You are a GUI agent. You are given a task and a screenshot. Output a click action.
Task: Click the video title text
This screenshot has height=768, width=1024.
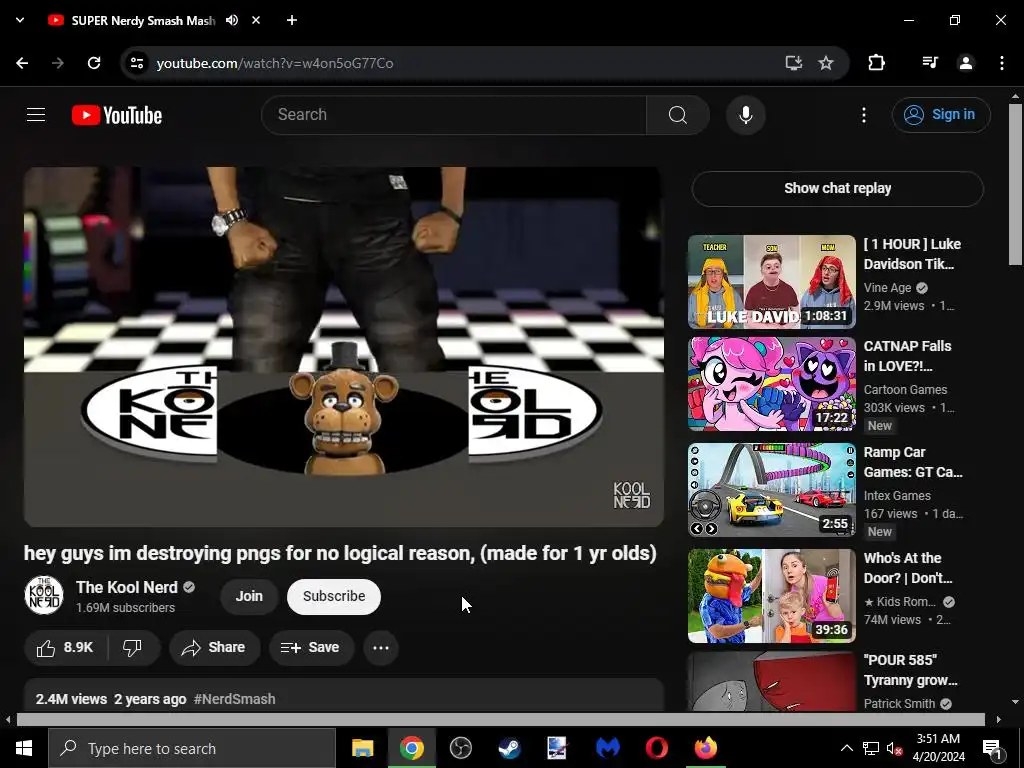pyautogui.click(x=340, y=554)
